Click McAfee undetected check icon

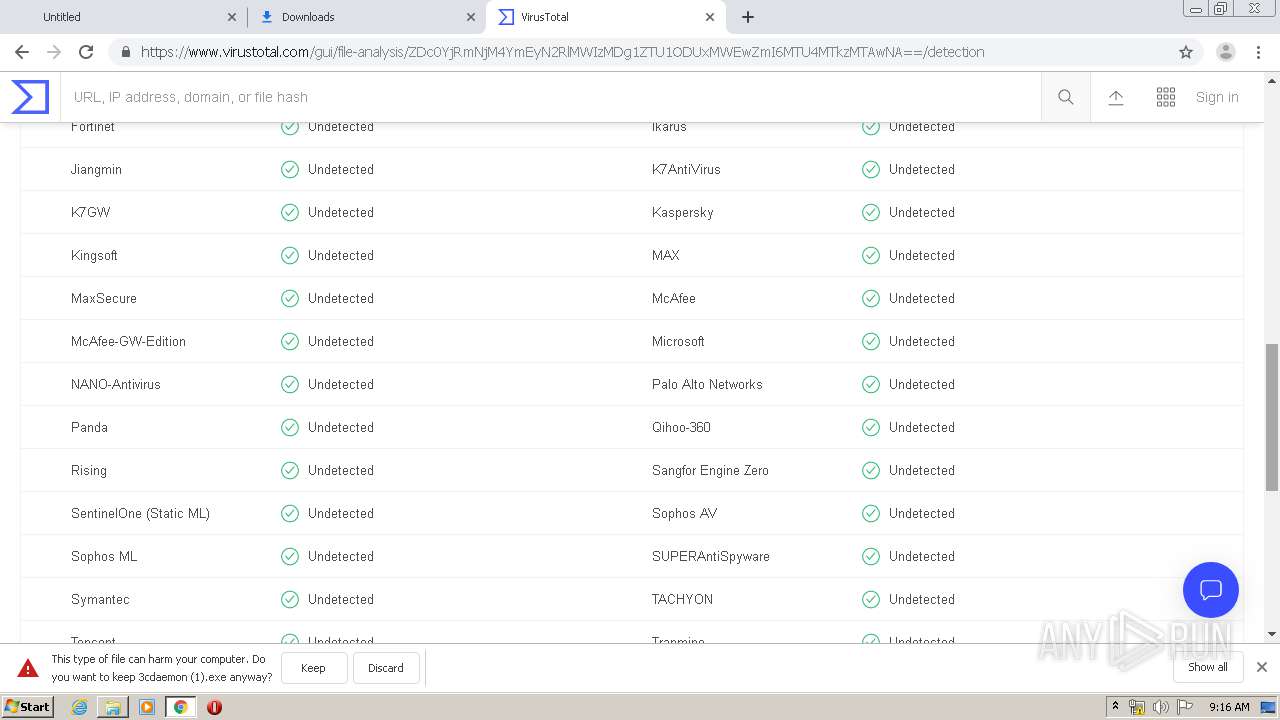point(871,298)
